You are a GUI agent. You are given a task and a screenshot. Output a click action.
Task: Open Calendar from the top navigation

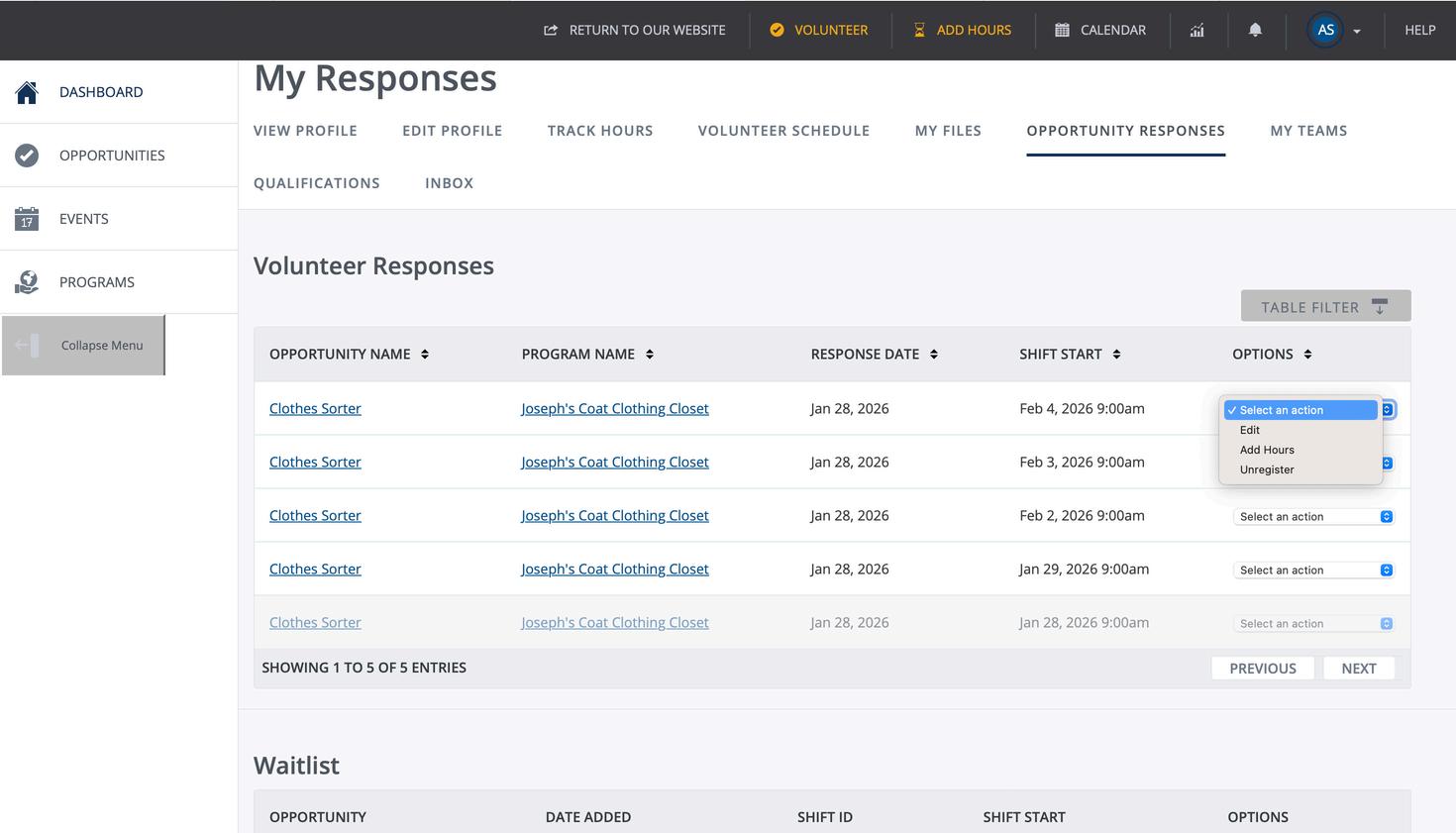(x=1100, y=31)
